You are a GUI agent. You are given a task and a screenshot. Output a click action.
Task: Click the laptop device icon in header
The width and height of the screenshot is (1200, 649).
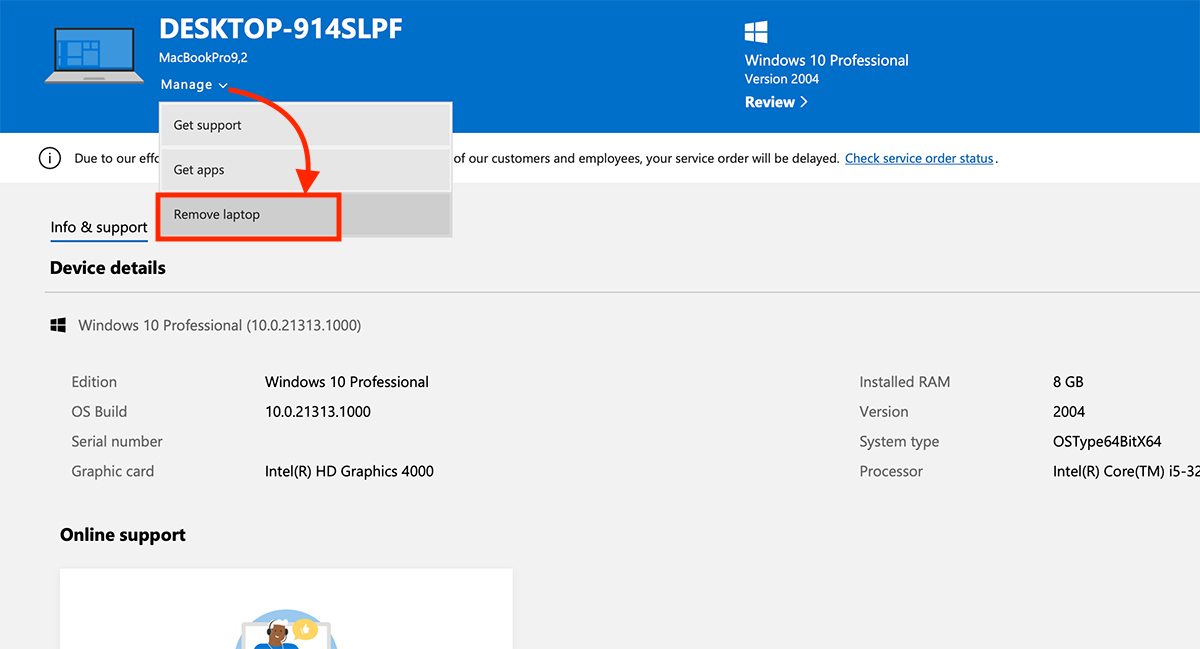pyautogui.click(x=95, y=55)
